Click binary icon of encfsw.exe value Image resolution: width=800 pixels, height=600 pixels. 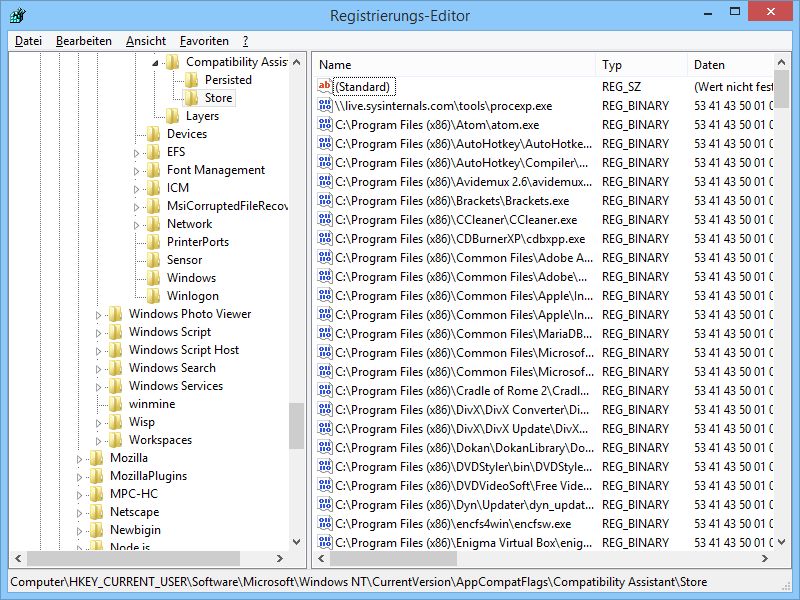(324, 523)
